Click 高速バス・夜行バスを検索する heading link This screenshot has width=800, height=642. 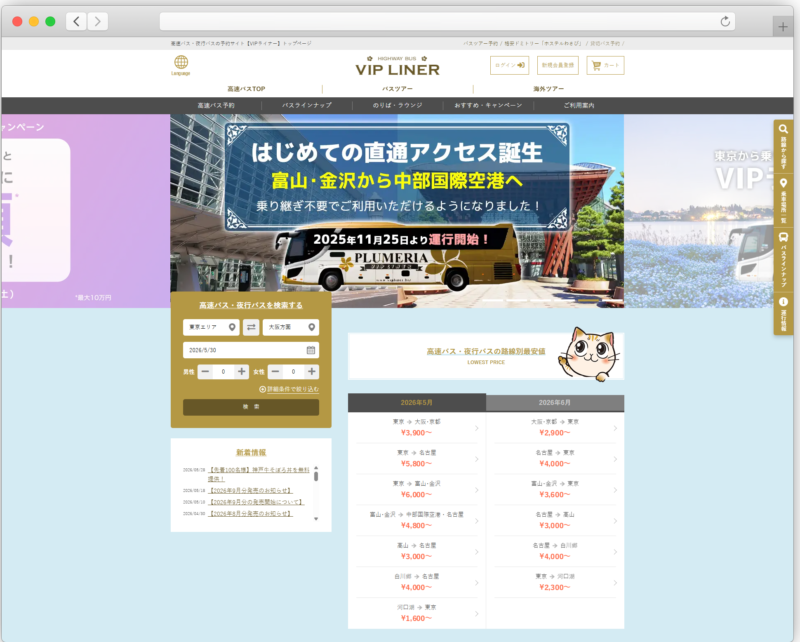click(x=251, y=305)
